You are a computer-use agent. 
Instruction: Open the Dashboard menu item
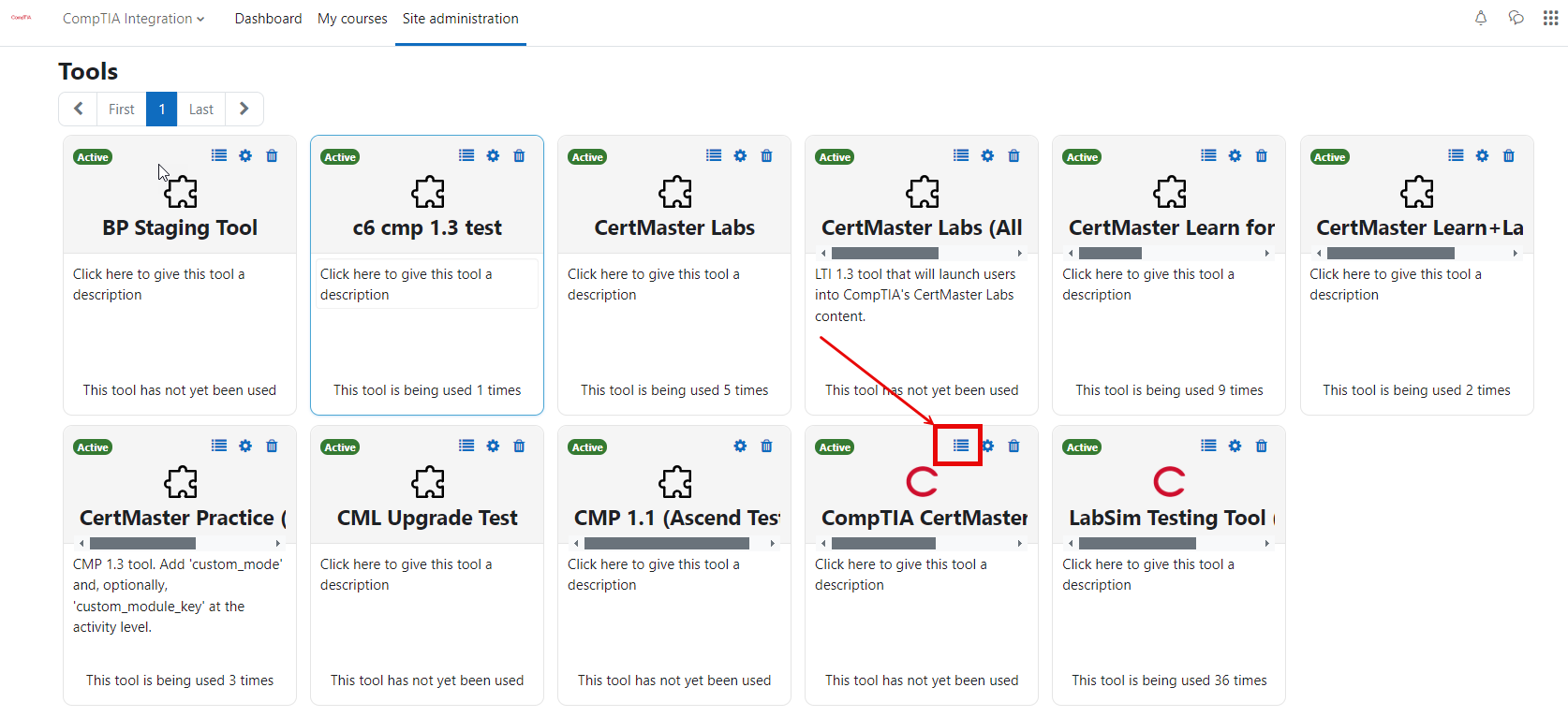click(x=268, y=19)
